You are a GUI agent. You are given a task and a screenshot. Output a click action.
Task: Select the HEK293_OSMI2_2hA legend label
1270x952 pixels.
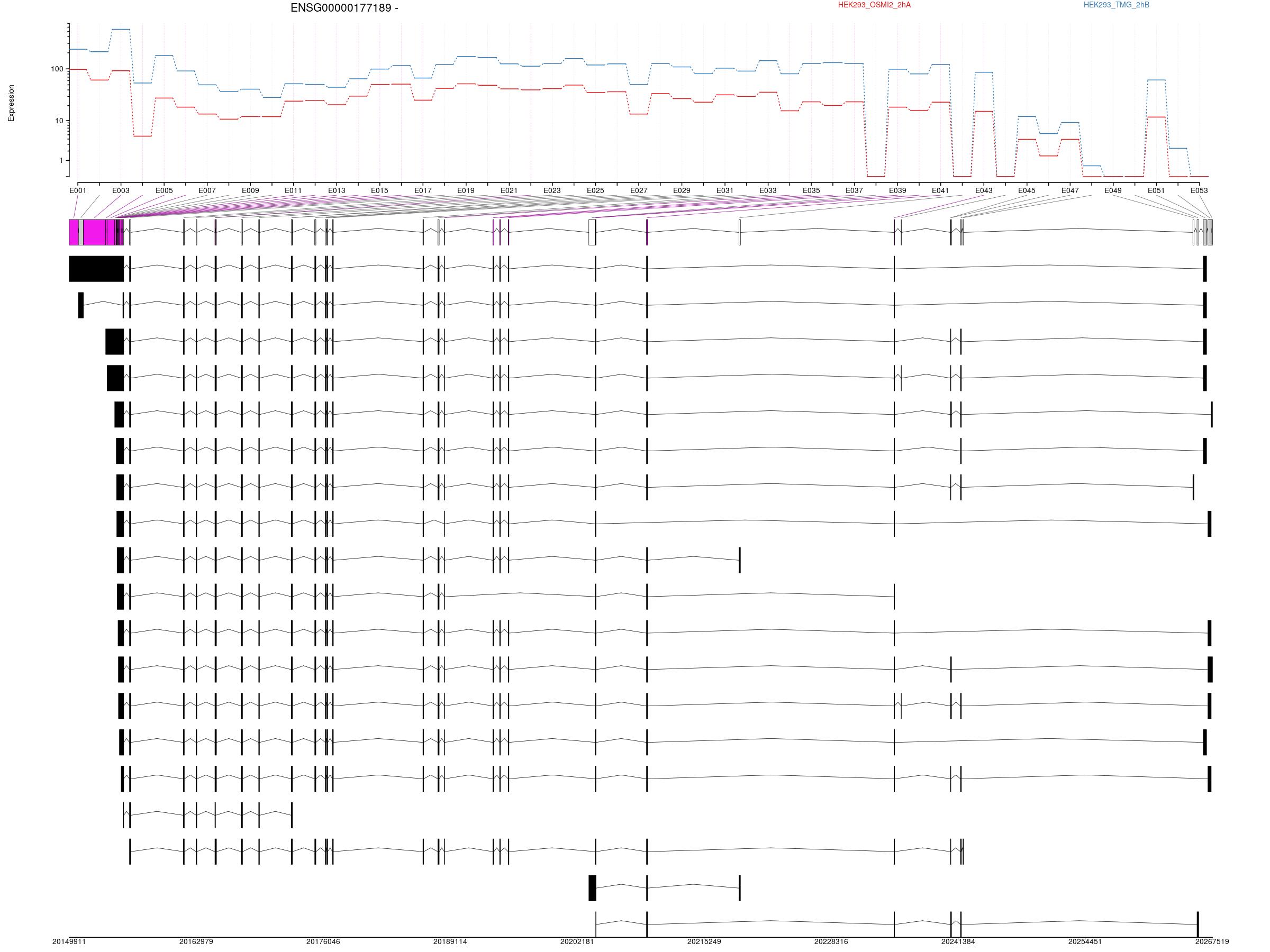(x=874, y=5)
